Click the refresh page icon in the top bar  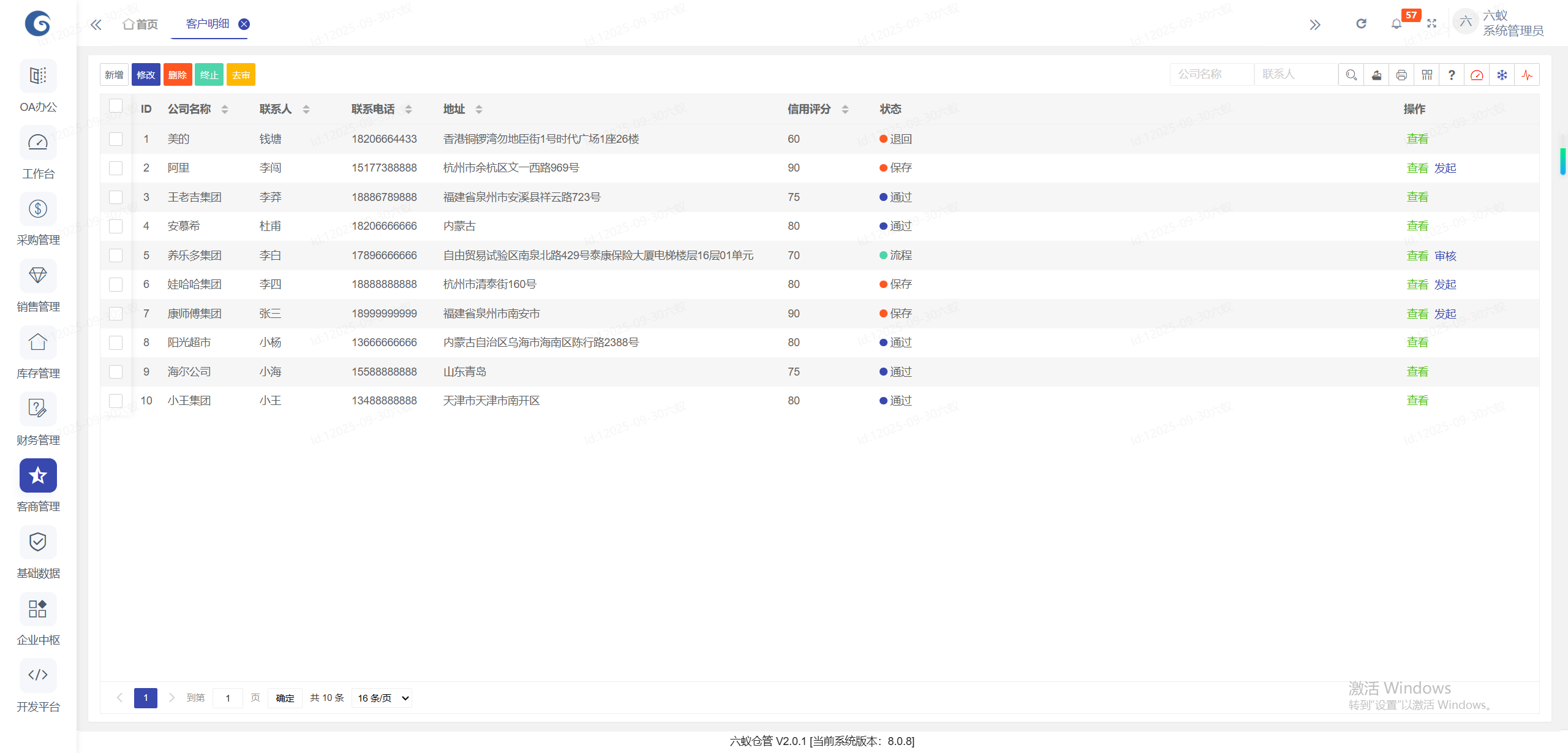(1361, 24)
